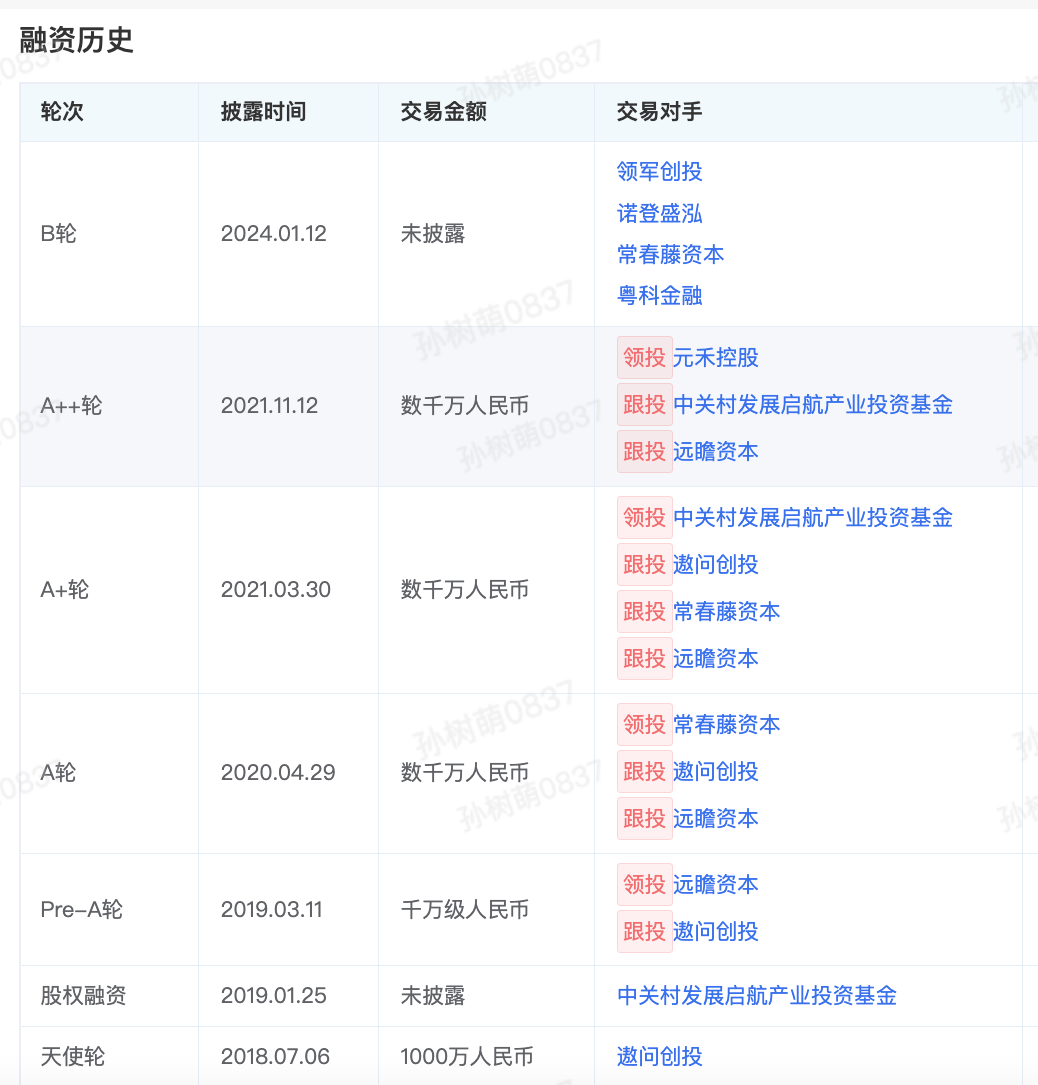Open lead investor 常春藤资本 in A轮 row

(x=727, y=724)
